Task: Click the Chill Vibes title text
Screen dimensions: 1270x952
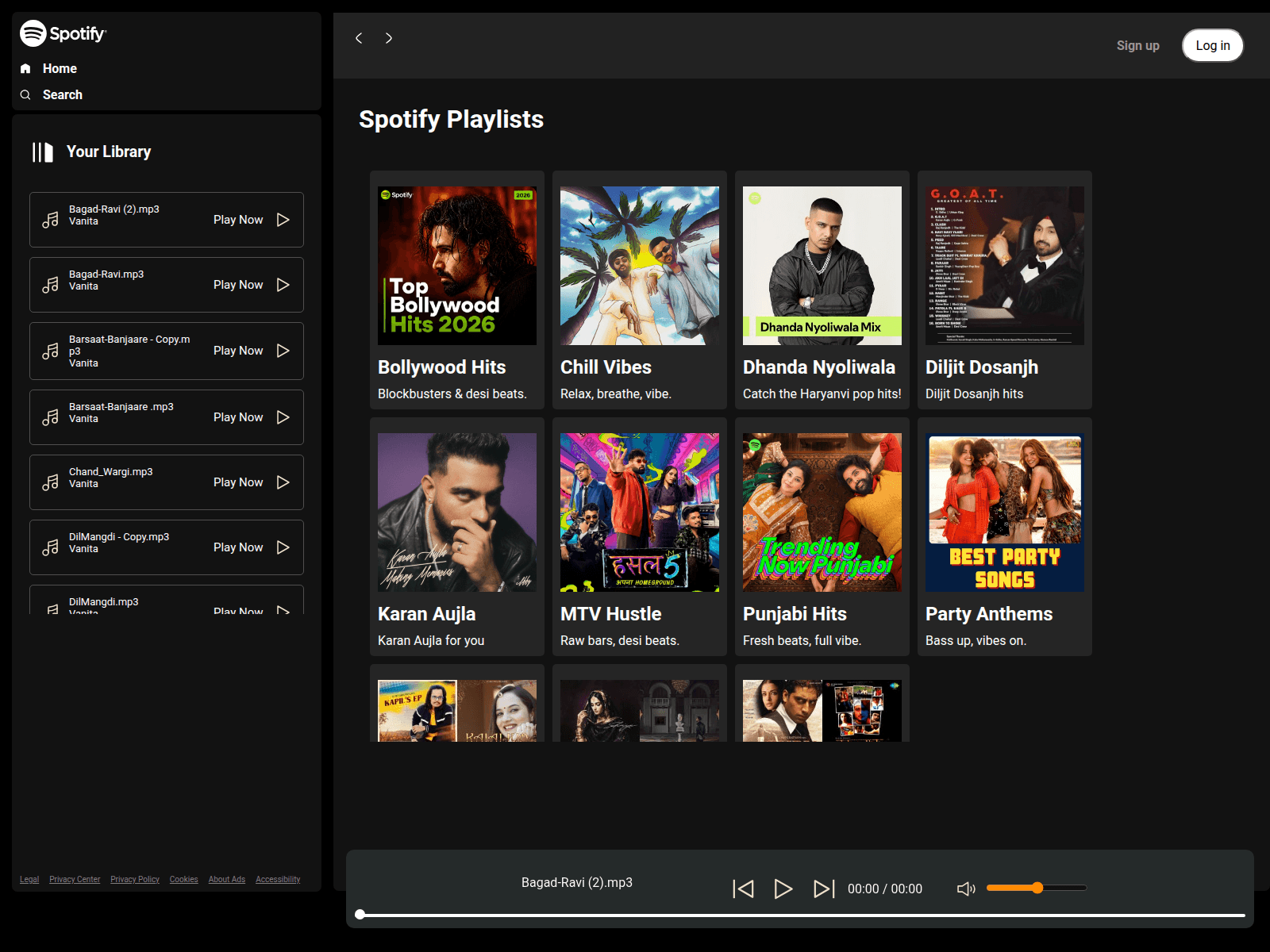Action: point(606,367)
